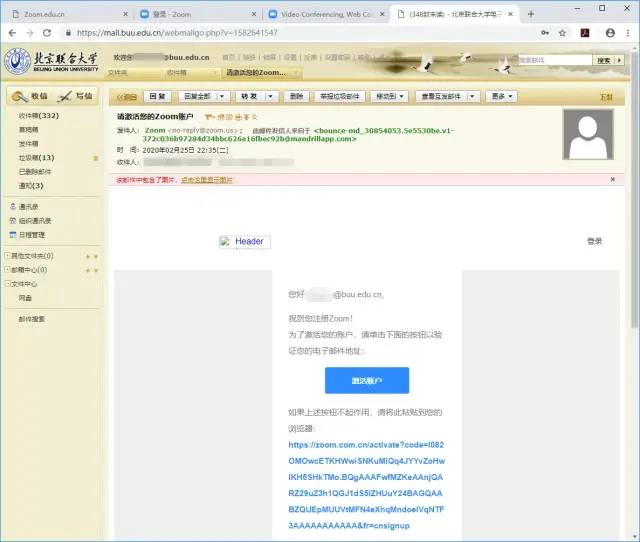Collapse the 文件中心 tree node

point(8,284)
